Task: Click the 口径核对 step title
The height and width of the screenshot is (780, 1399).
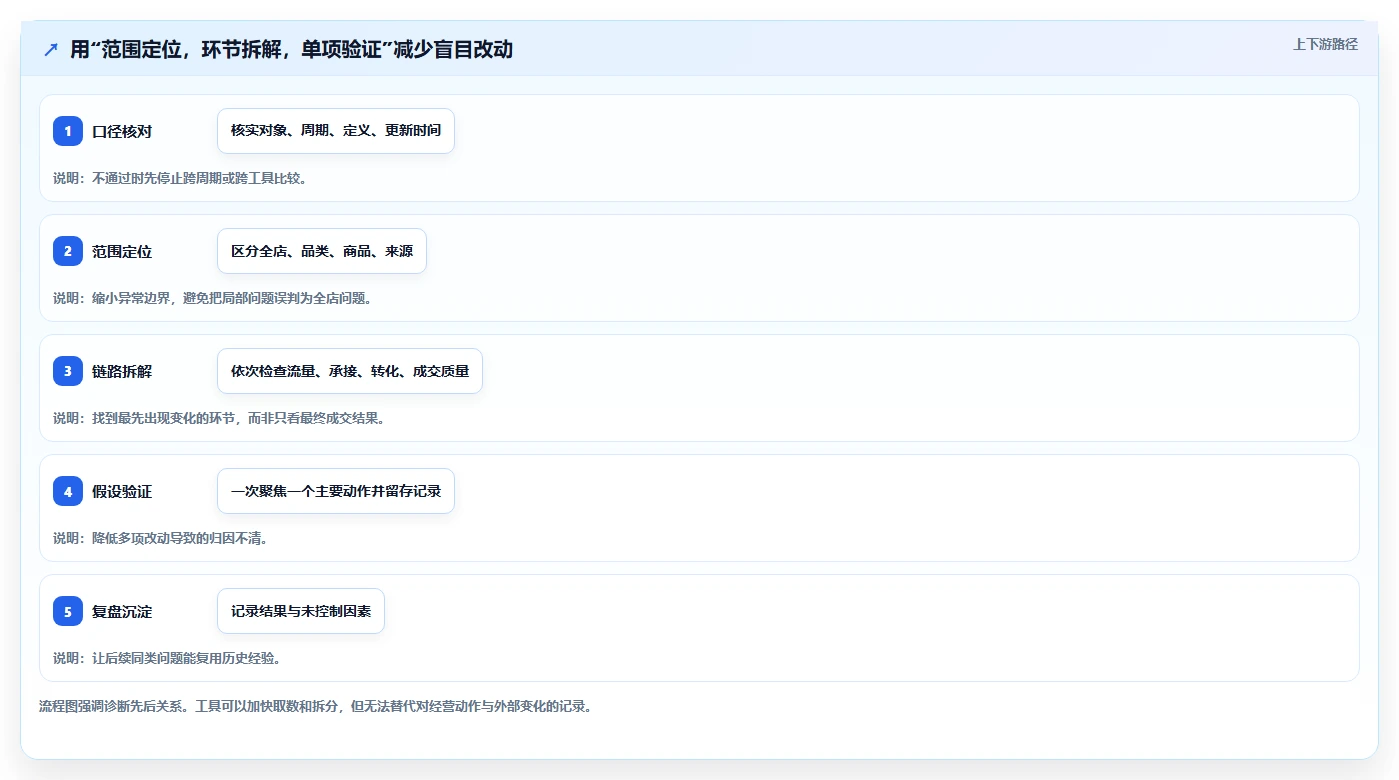Action: (122, 131)
